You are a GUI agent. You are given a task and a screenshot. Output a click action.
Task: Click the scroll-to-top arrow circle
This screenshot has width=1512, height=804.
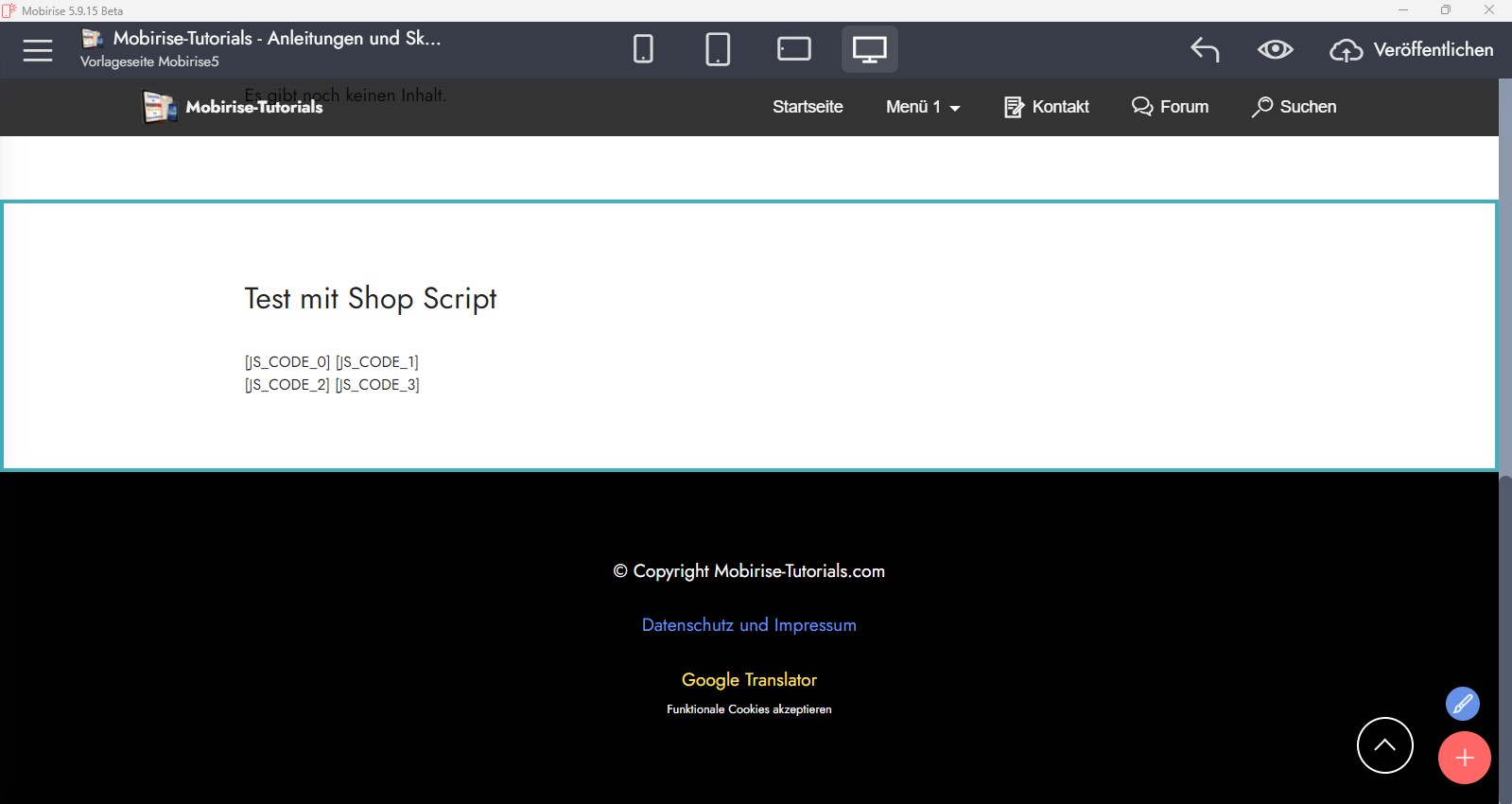point(1384,745)
